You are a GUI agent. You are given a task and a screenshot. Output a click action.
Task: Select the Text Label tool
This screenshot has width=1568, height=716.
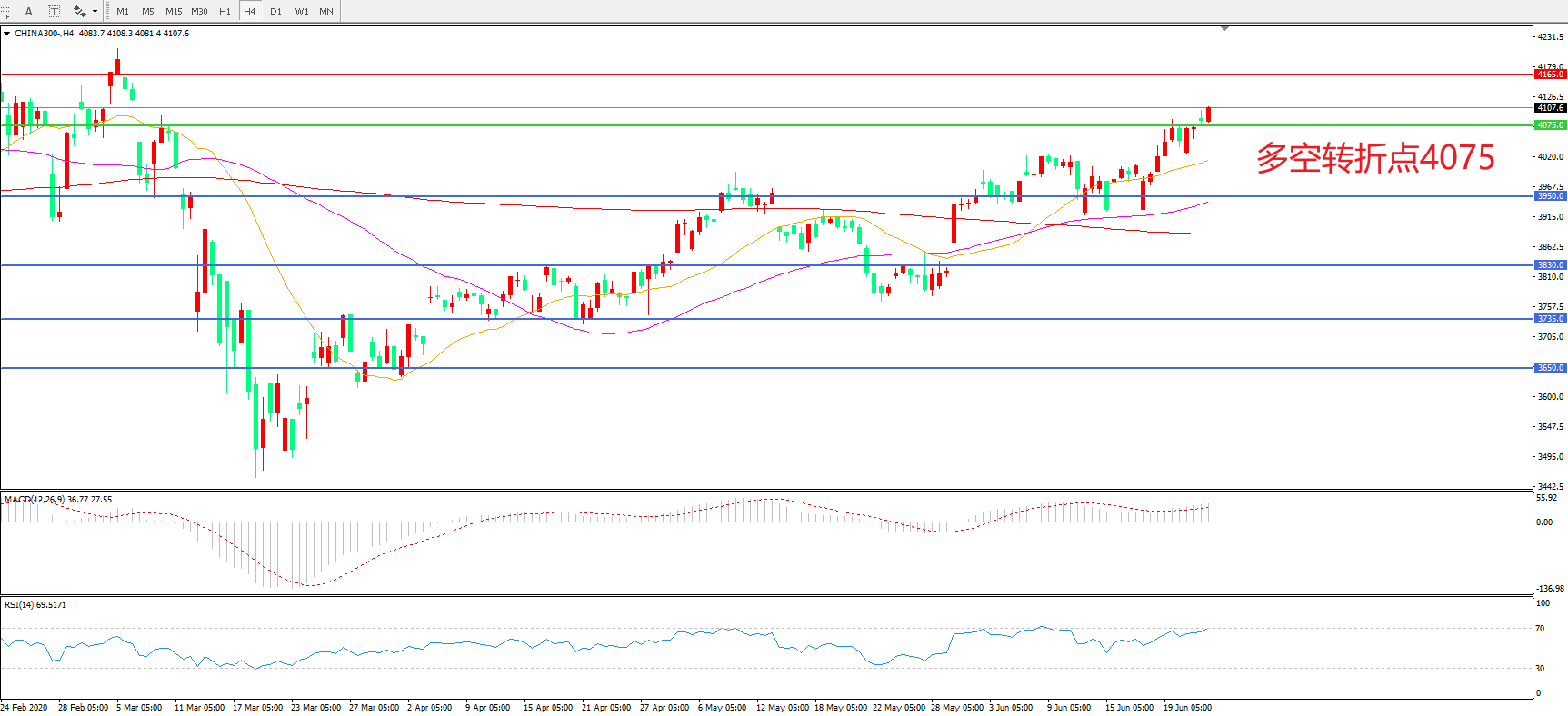(x=54, y=11)
